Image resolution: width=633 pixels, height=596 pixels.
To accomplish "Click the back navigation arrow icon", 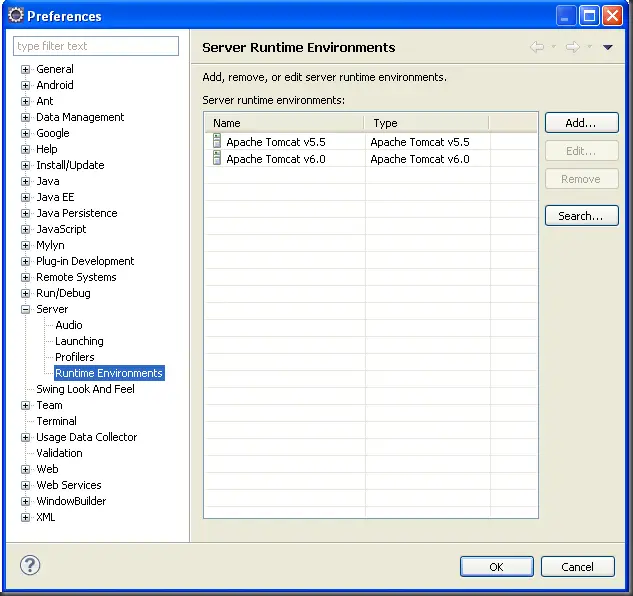I will 537,47.
